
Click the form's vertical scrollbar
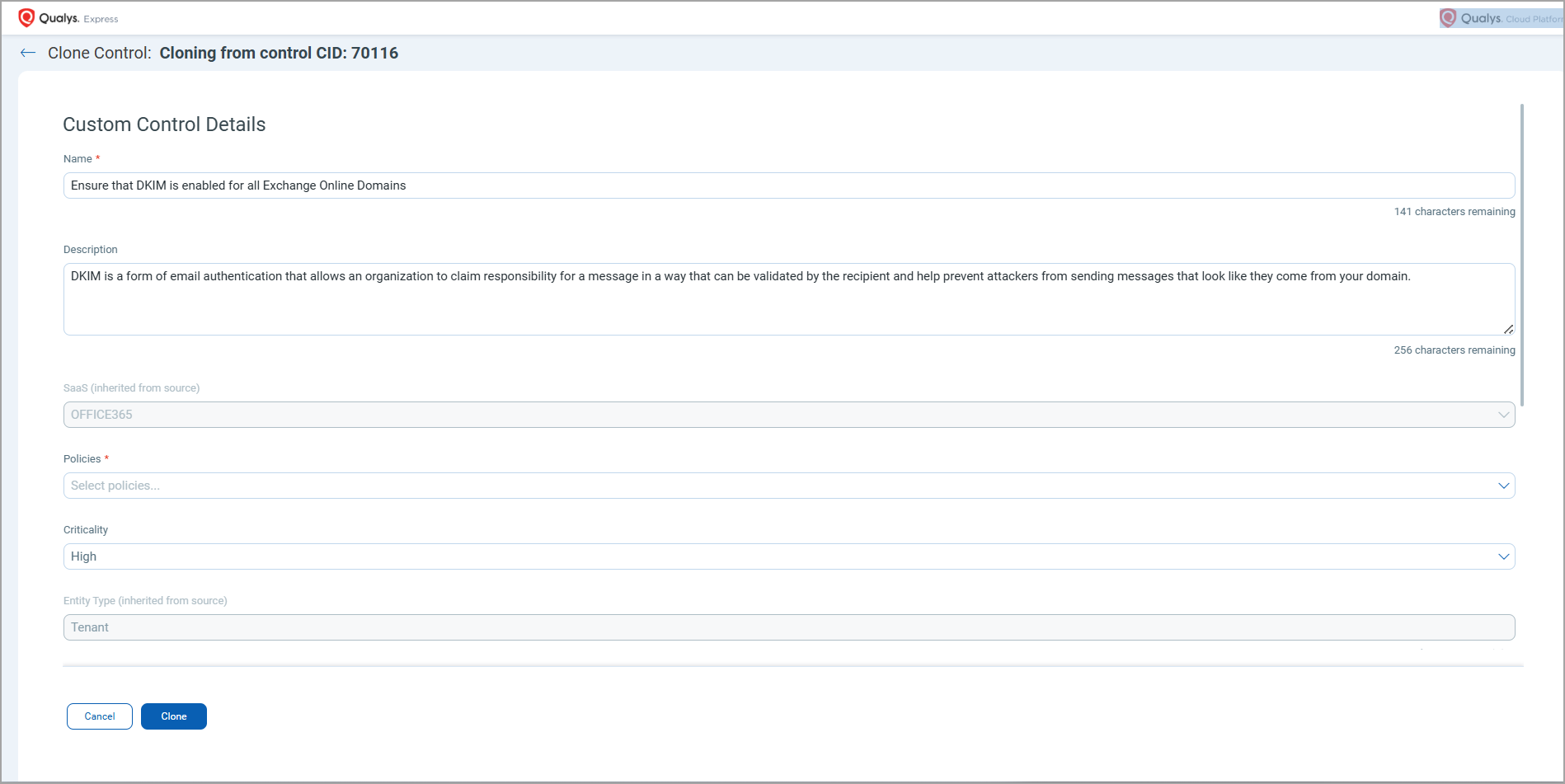coord(1522,255)
